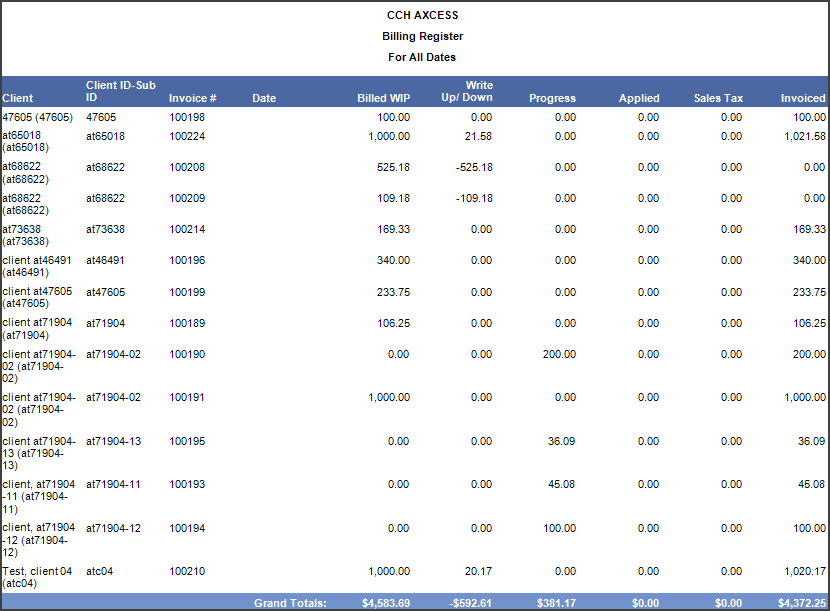Click the Billing Register report title
The width and height of the screenshot is (830, 611).
point(422,36)
